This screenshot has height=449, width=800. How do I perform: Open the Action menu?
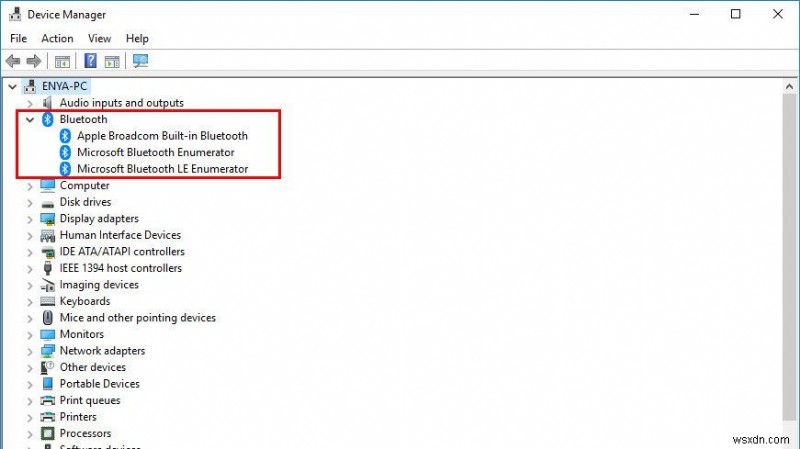[57, 38]
